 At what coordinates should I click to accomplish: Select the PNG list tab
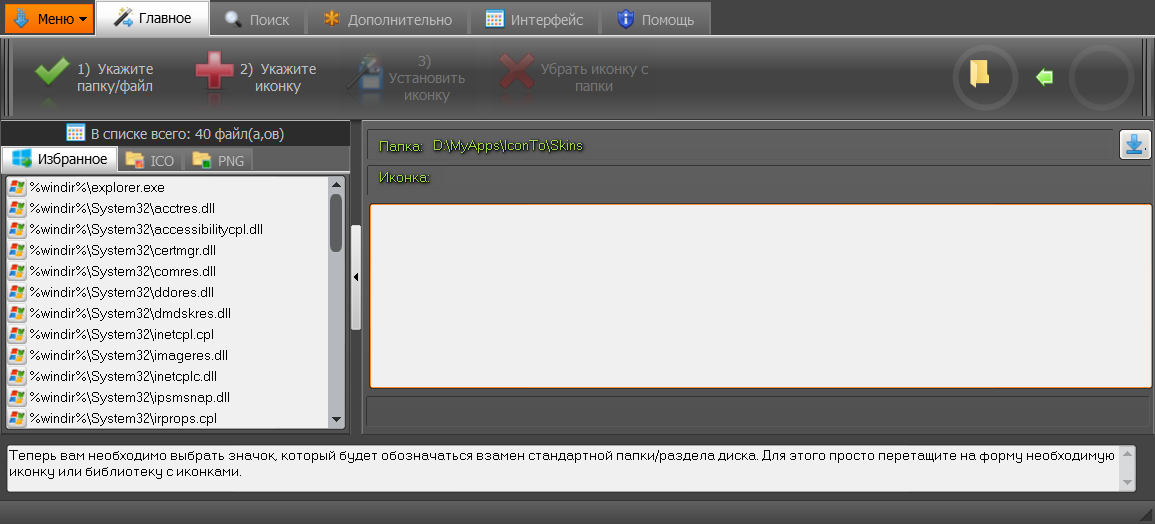coord(218,161)
